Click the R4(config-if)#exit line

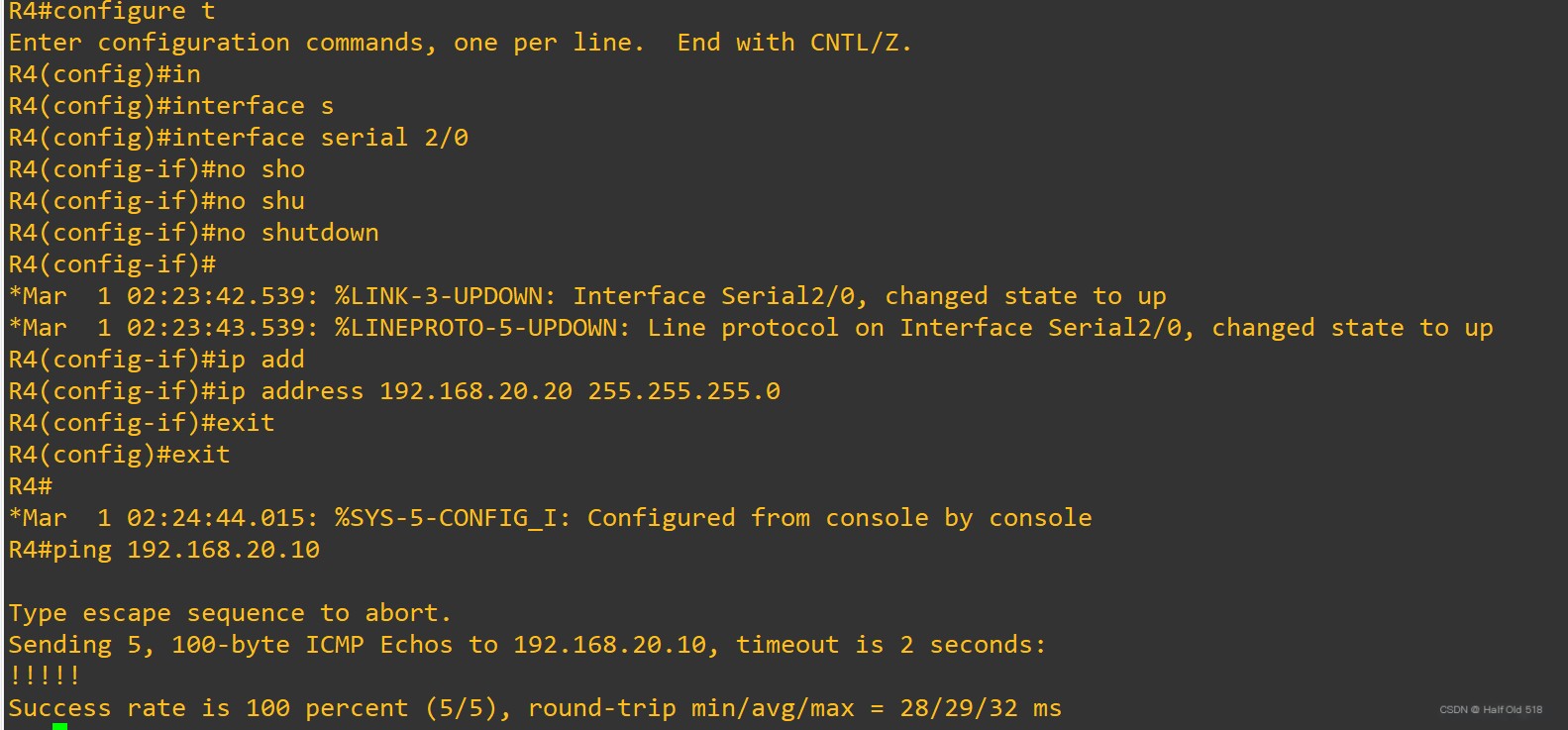tap(142, 423)
